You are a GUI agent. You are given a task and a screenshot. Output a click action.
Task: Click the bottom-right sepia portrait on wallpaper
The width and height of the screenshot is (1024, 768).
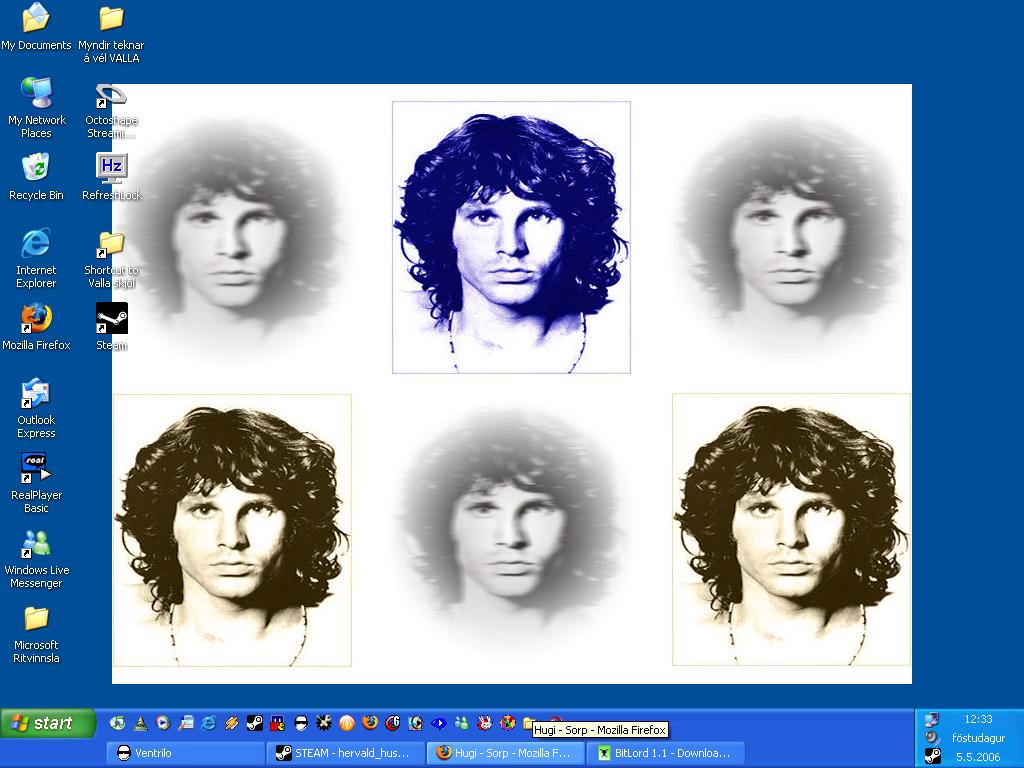792,530
